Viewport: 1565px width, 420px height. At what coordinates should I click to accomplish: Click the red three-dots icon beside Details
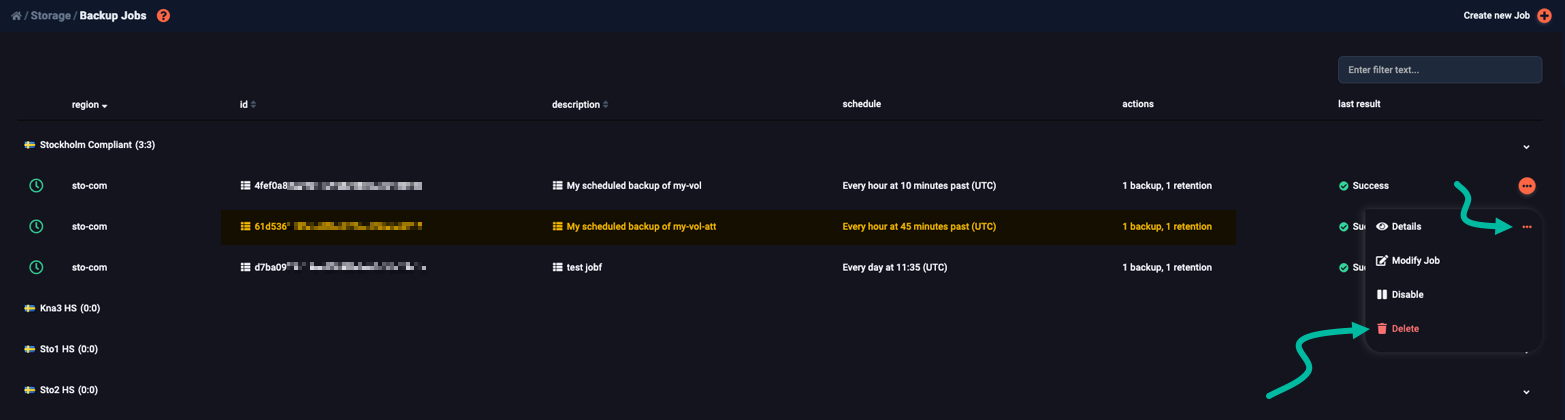pyautogui.click(x=1526, y=227)
